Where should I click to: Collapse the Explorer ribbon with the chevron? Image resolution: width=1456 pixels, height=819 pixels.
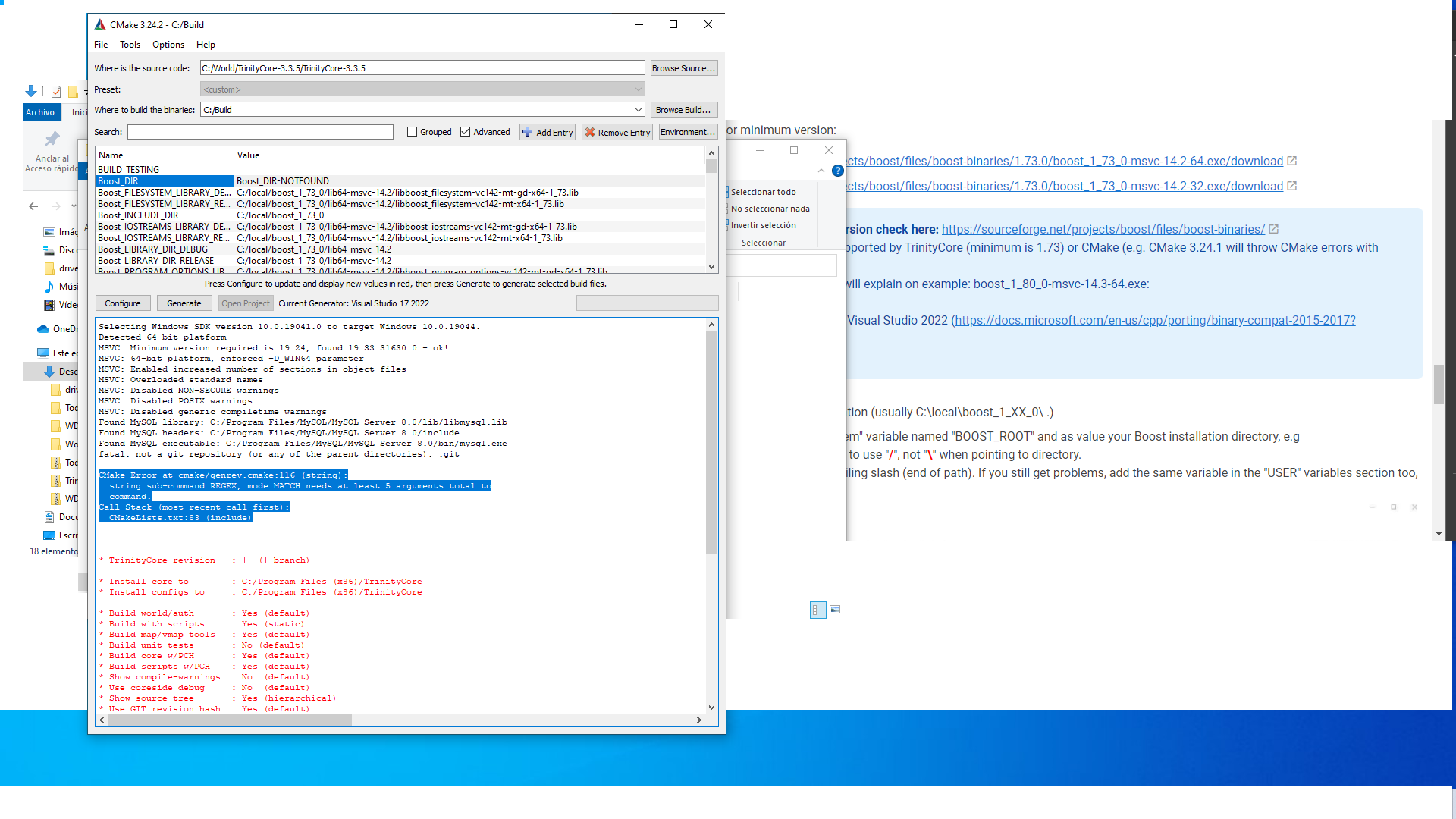point(821,171)
